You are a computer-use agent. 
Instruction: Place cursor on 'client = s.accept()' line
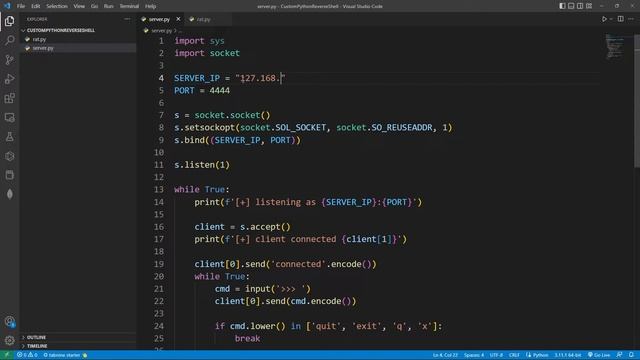click(x=242, y=227)
